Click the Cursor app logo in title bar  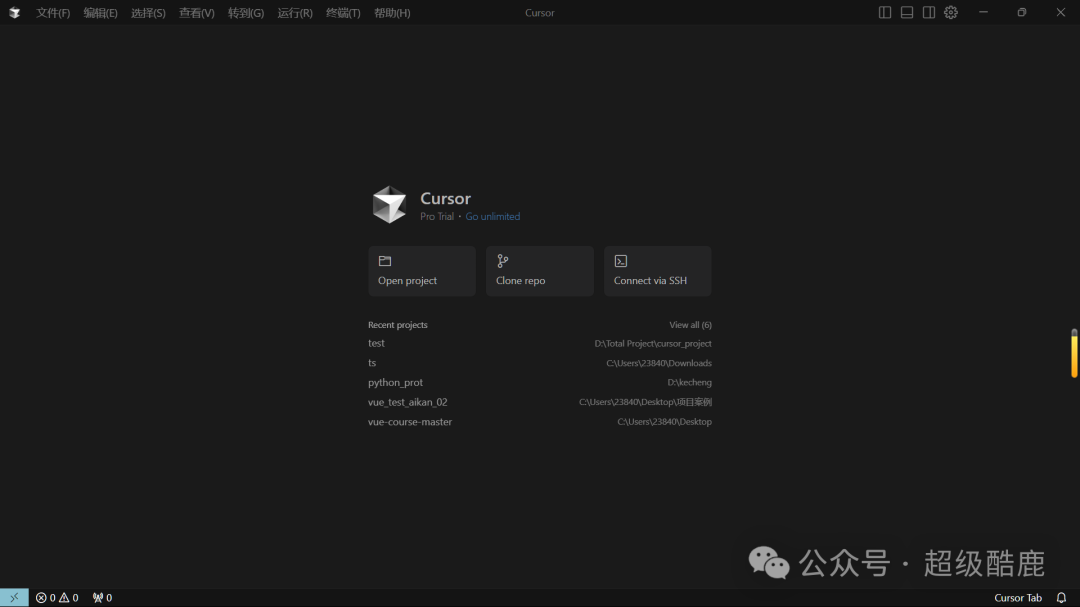click(x=14, y=12)
